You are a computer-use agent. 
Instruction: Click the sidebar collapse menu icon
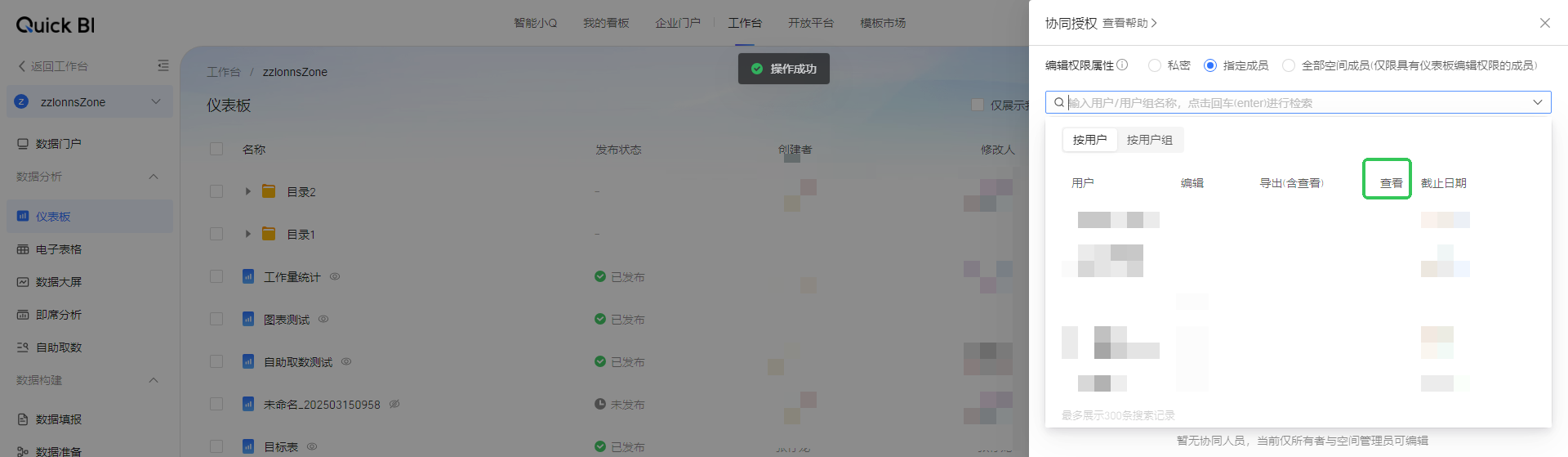pos(163,65)
